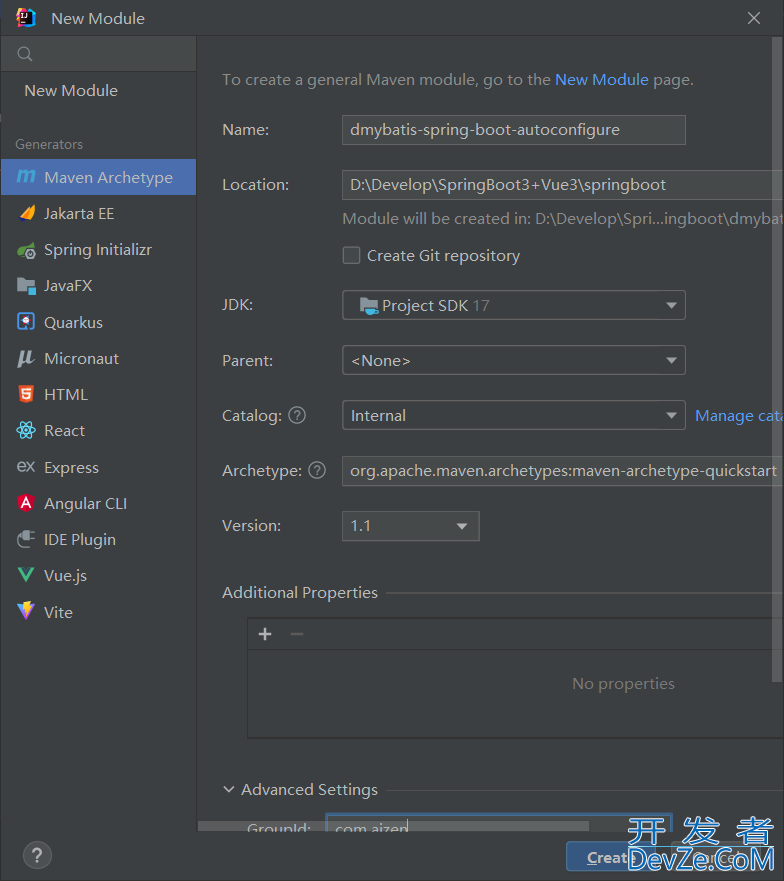Click the Archetype combo field
The height and width of the screenshot is (881, 784).
[x=563, y=471]
